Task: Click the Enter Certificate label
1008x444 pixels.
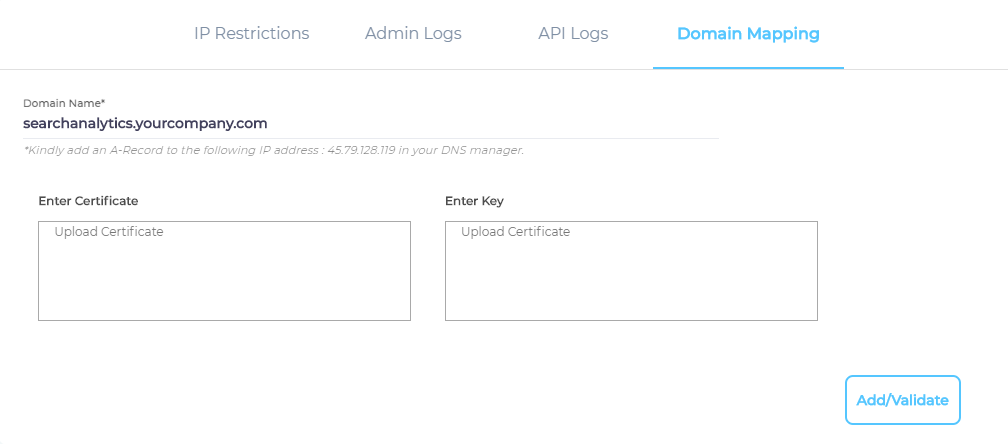Action: [x=88, y=201]
